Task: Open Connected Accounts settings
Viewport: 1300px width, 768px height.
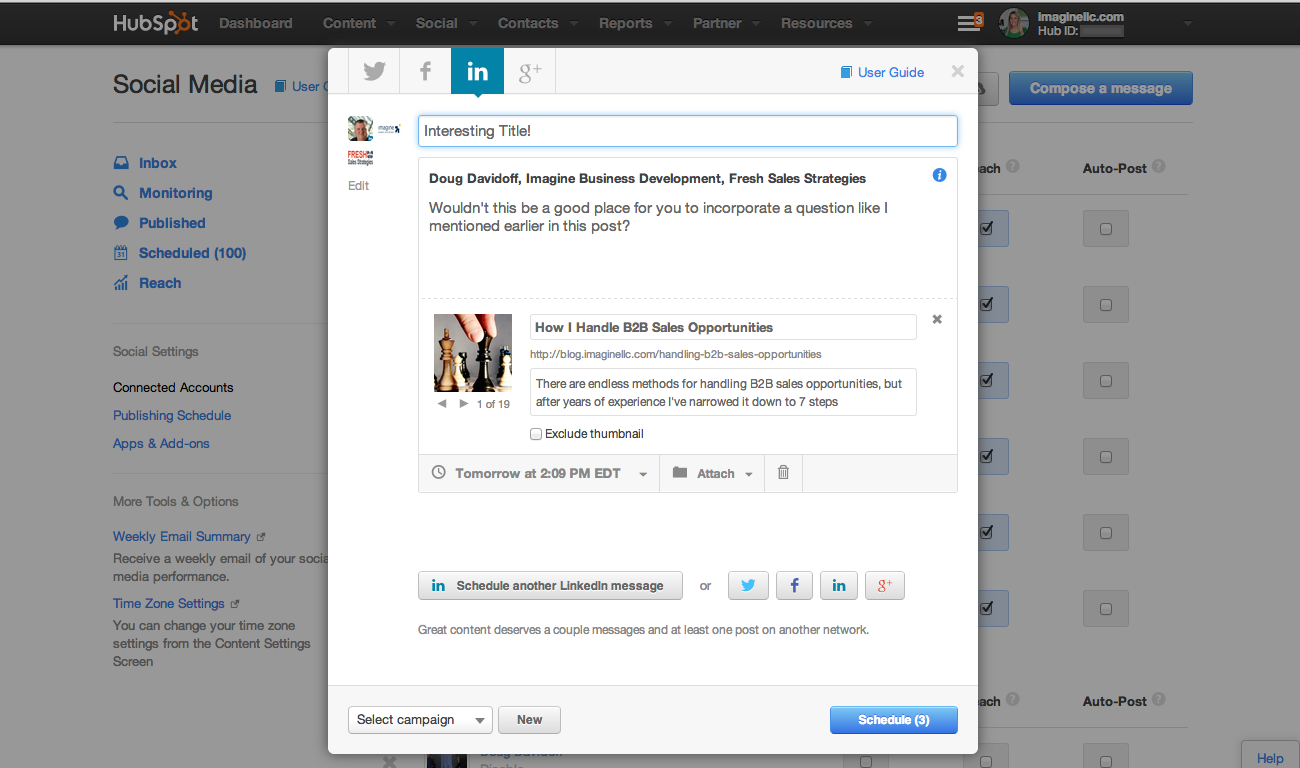Action: (173, 387)
